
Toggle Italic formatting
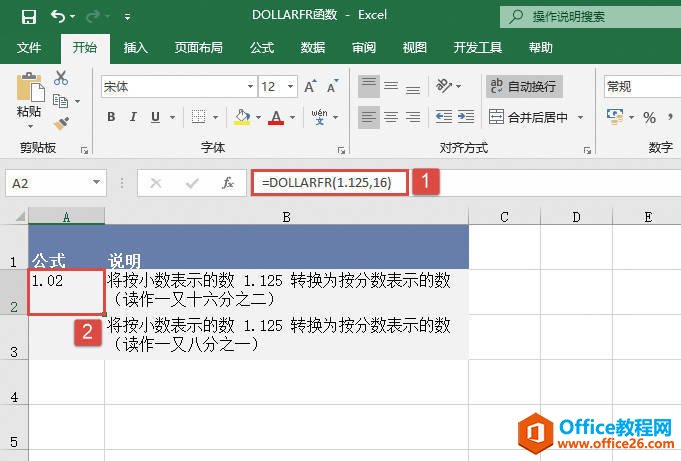[133, 116]
